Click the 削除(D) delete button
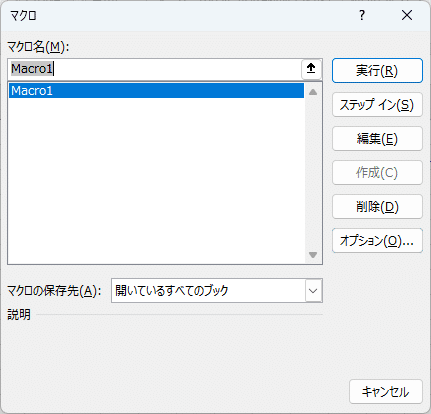 [x=377, y=207]
